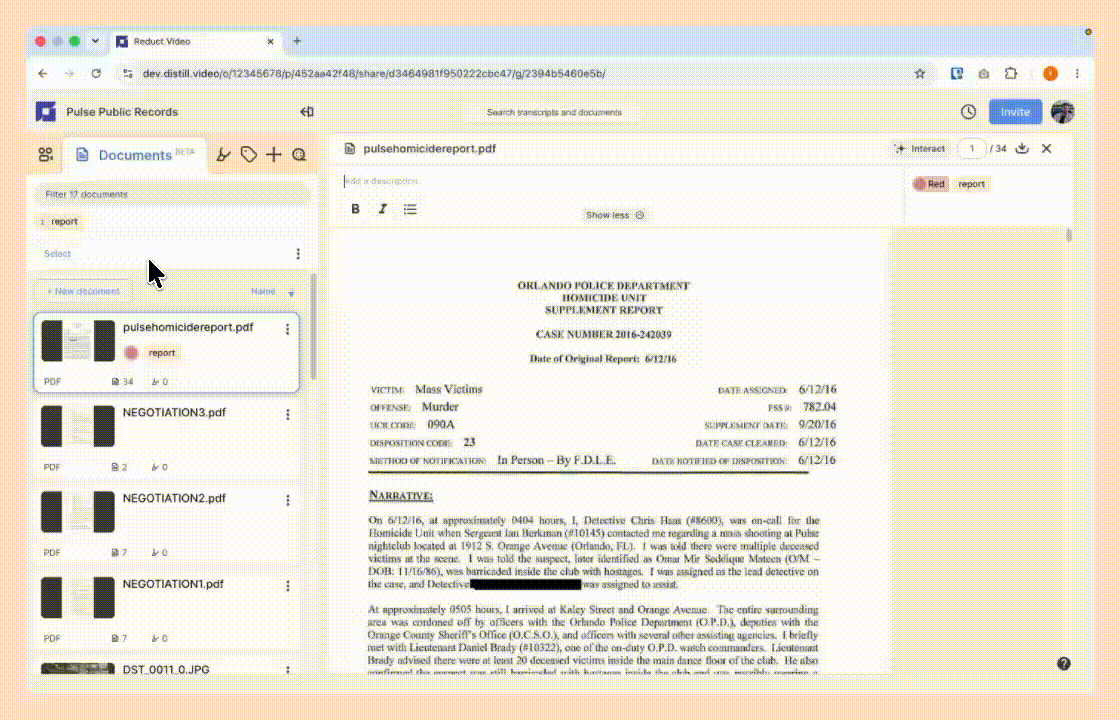Open the Chrome three-dot menu

tap(1077, 74)
